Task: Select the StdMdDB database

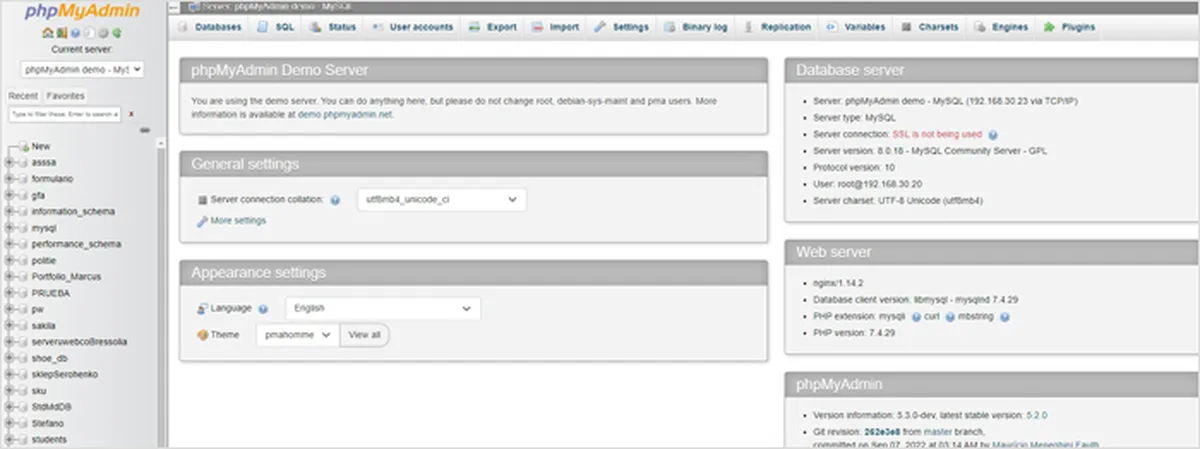Action: point(51,407)
